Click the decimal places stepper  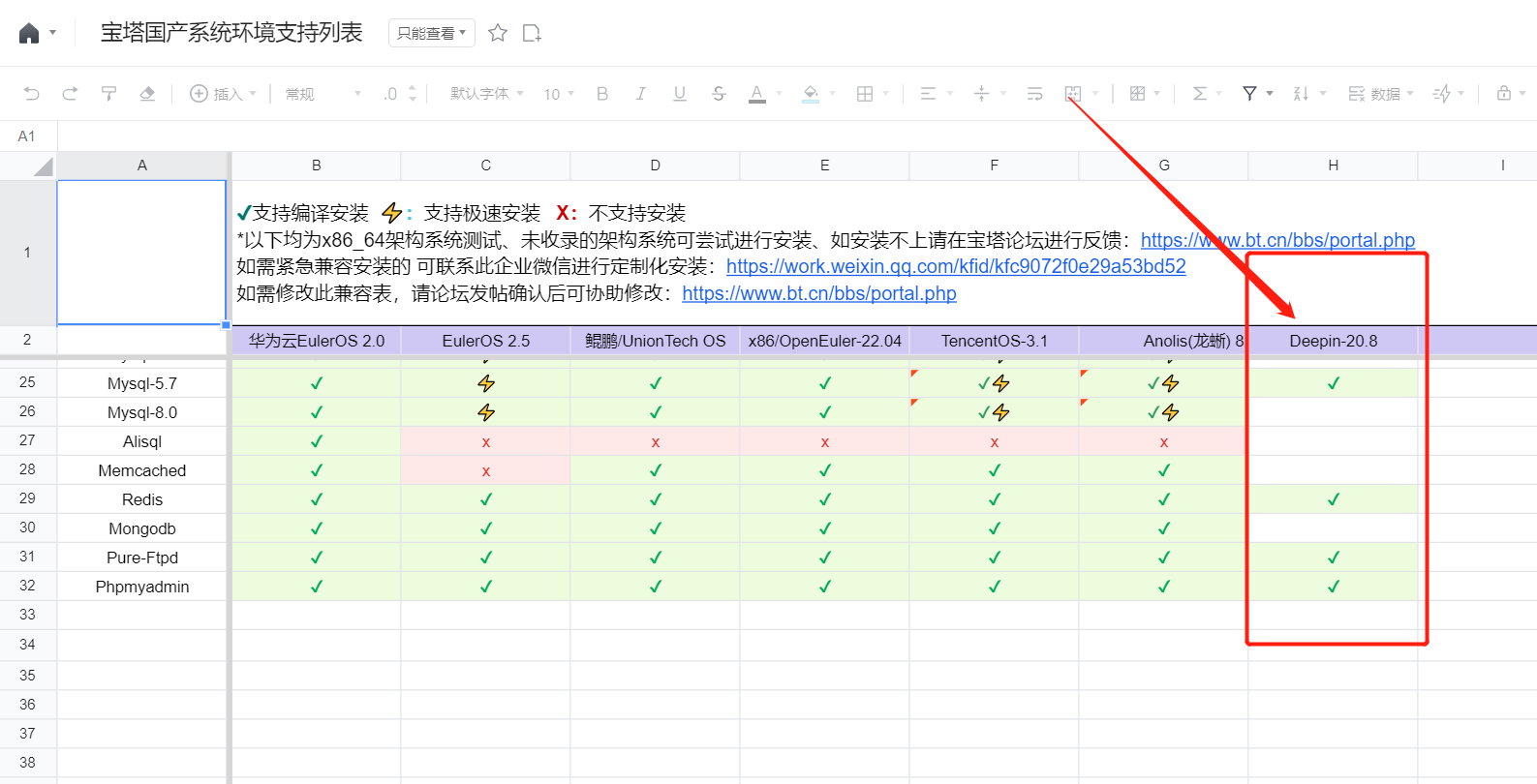click(413, 94)
